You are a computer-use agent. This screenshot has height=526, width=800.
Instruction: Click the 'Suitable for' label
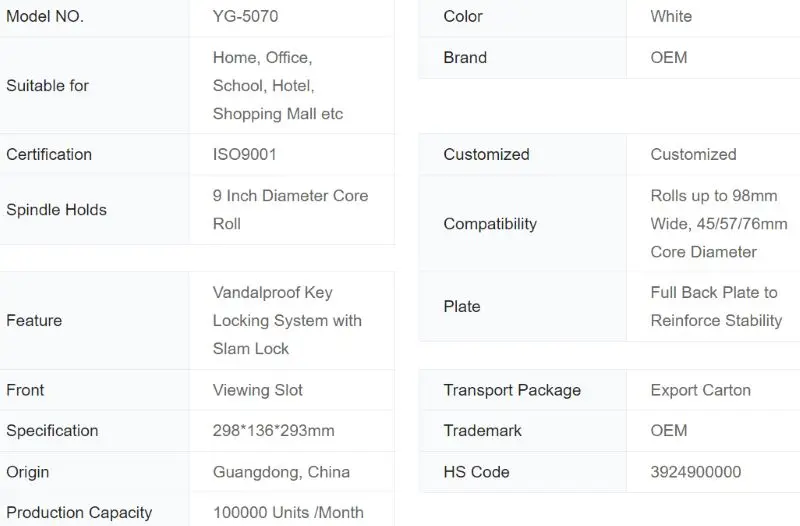(x=48, y=86)
